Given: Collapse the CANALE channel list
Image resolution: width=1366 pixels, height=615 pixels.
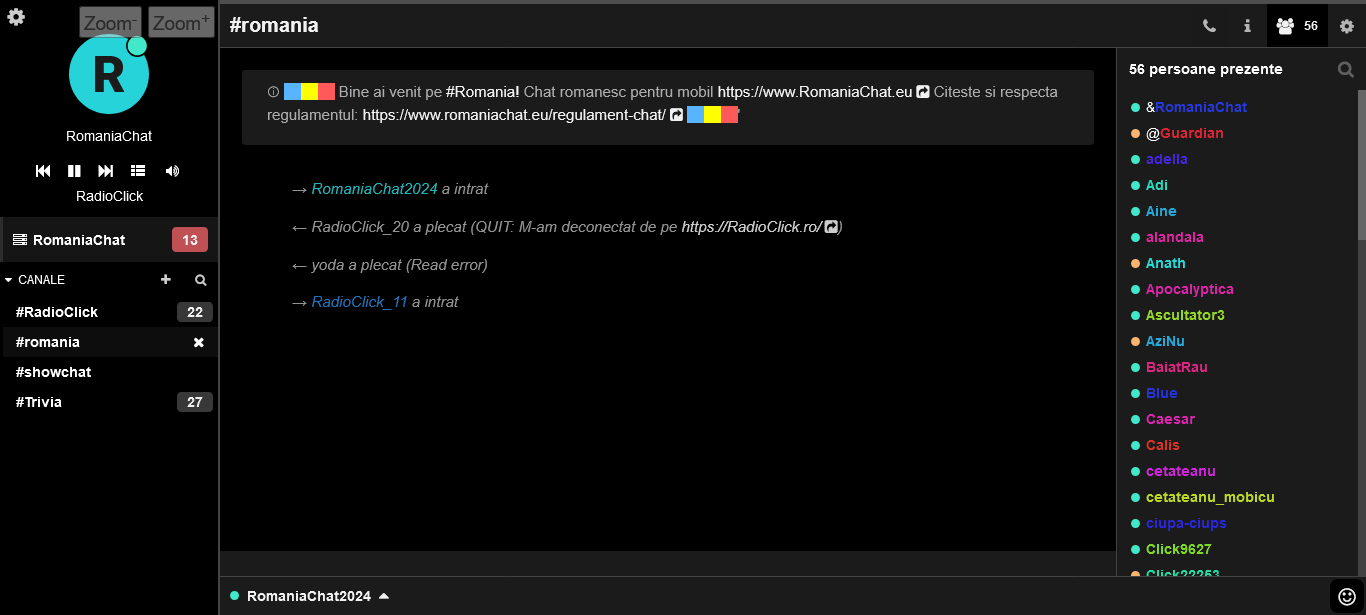Looking at the screenshot, I should pyautogui.click(x=9, y=280).
